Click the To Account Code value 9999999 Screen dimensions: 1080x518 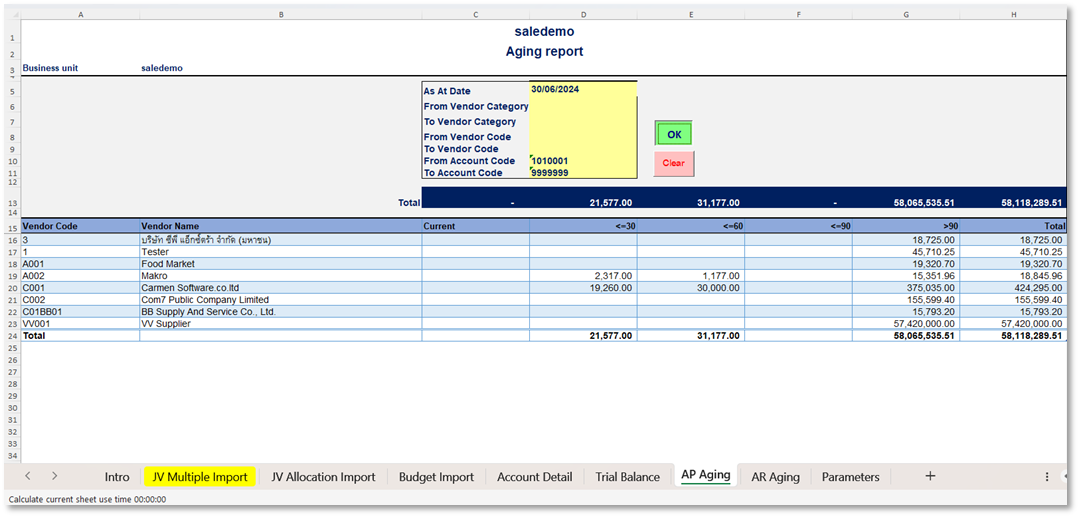(x=582, y=173)
